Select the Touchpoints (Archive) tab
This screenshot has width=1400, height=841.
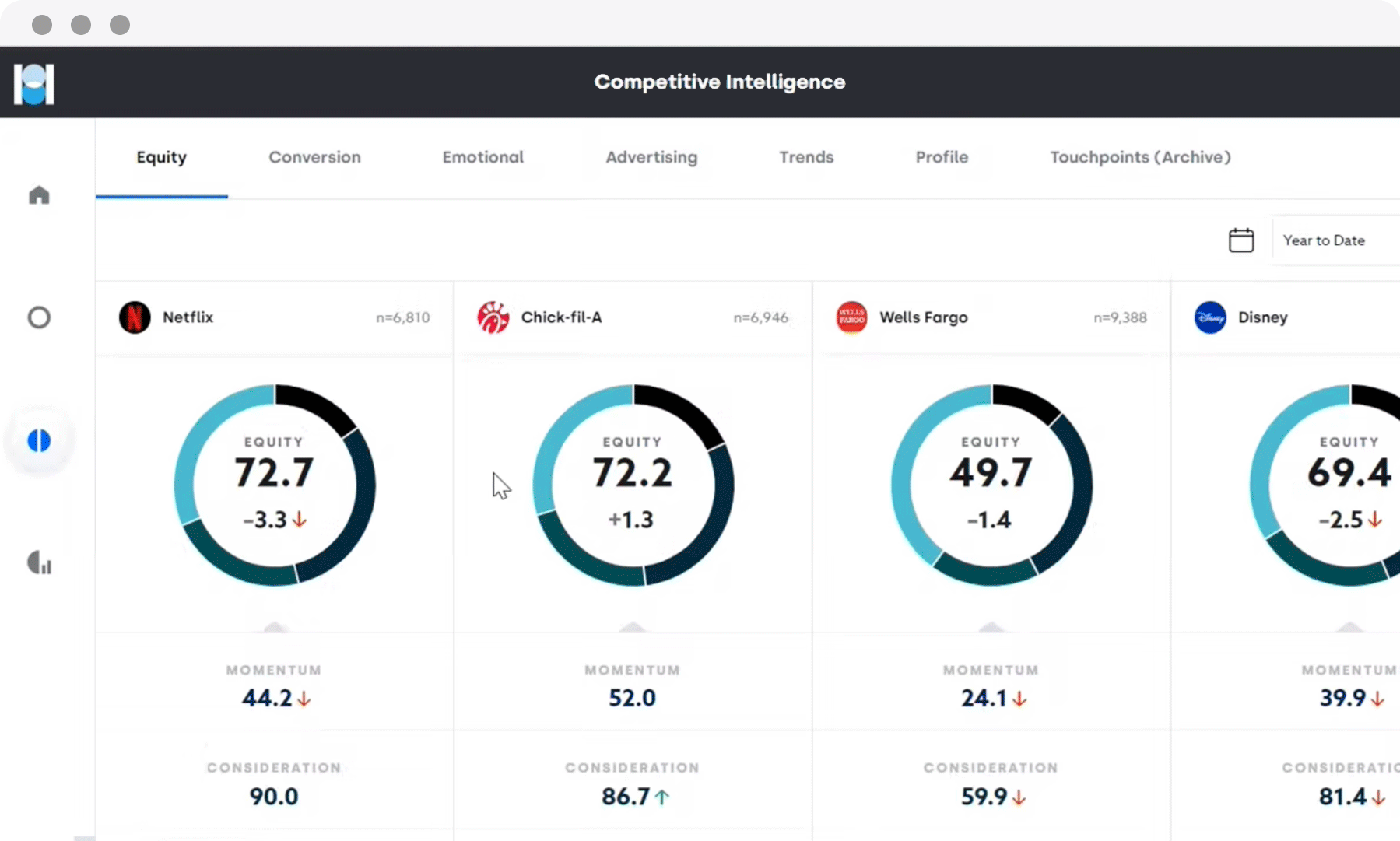1140,157
